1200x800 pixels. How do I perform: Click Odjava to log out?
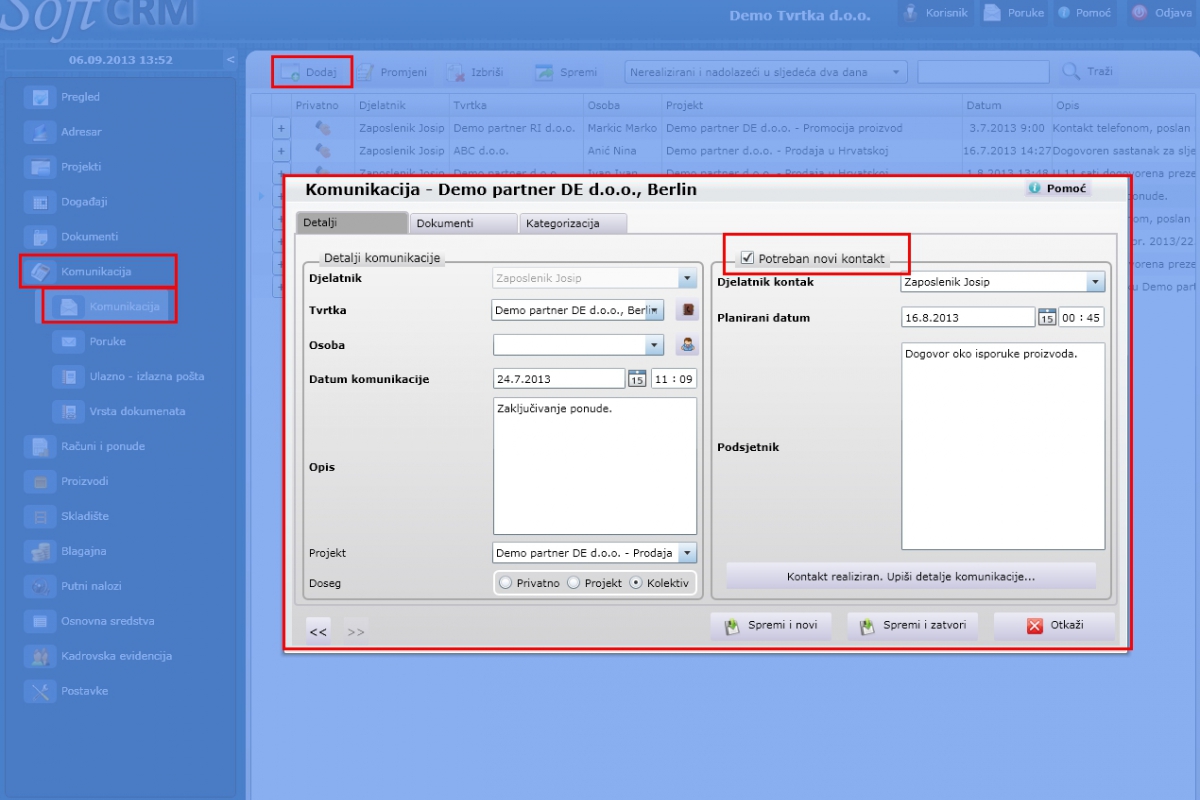click(x=1161, y=13)
